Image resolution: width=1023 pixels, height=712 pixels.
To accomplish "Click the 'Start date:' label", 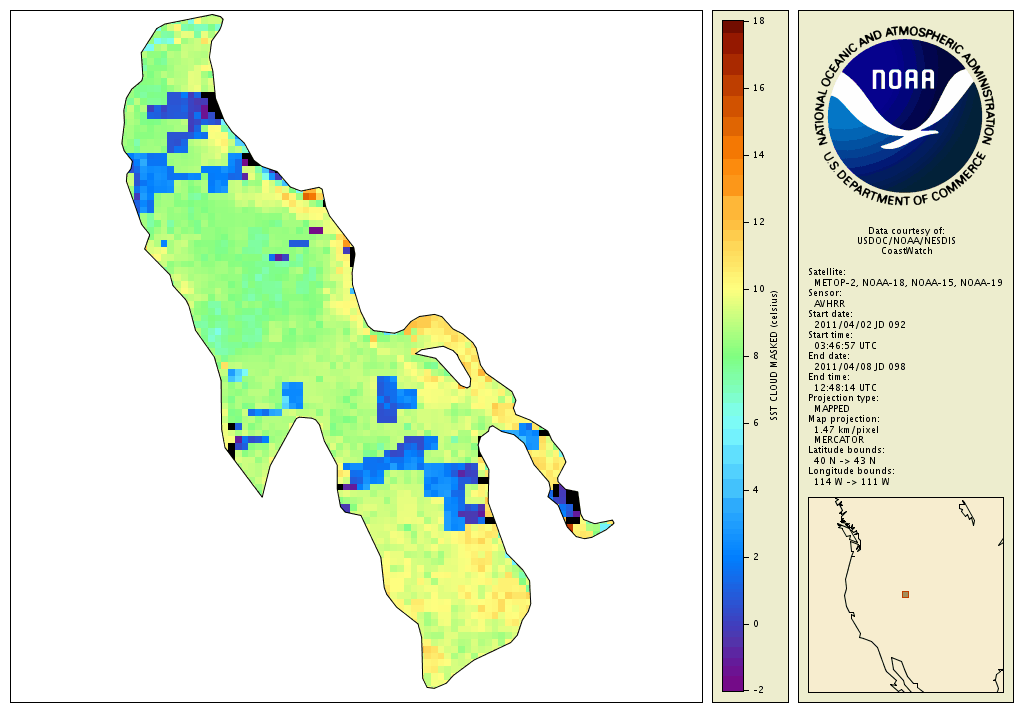I will coord(830,314).
